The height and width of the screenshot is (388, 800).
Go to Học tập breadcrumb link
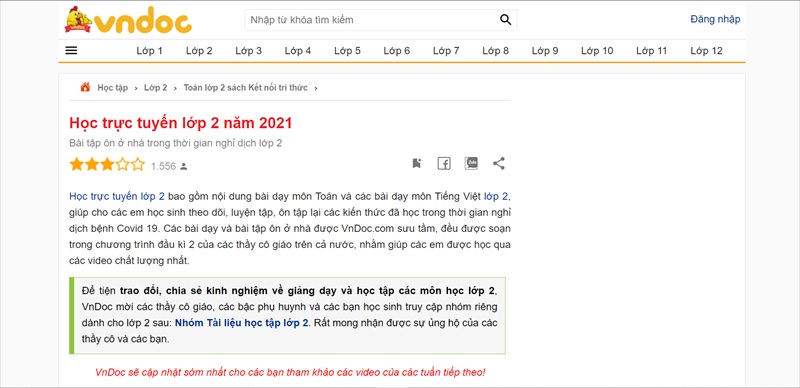click(x=113, y=88)
